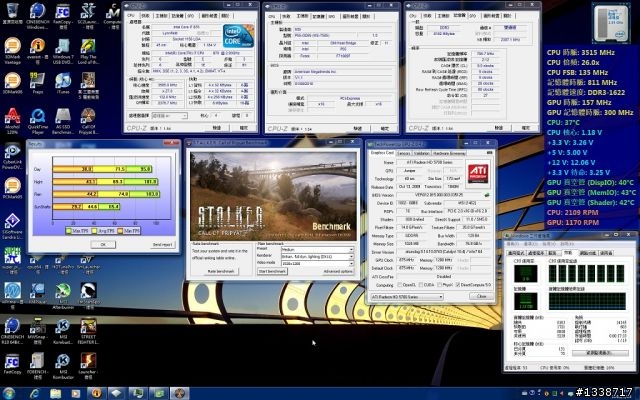Open the Windows 7 USB DVD shortcut
The image size is (640, 400).
point(63,50)
